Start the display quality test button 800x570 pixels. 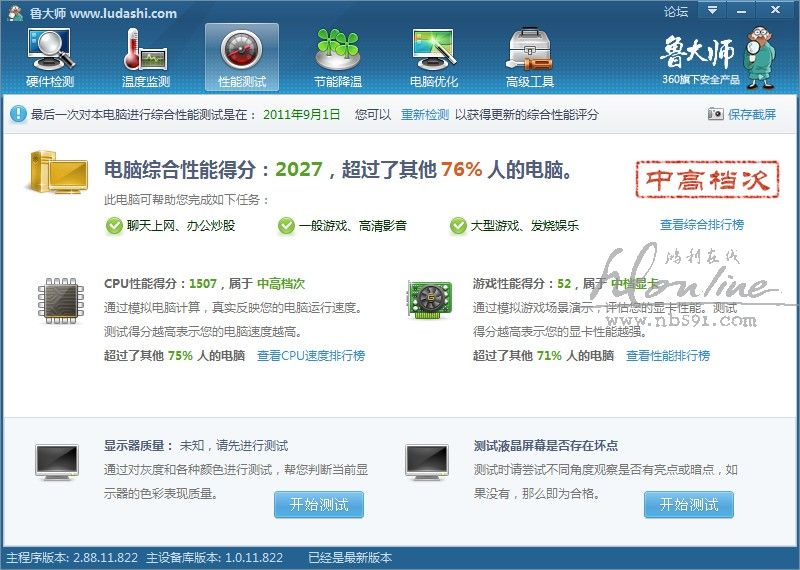tap(319, 505)
